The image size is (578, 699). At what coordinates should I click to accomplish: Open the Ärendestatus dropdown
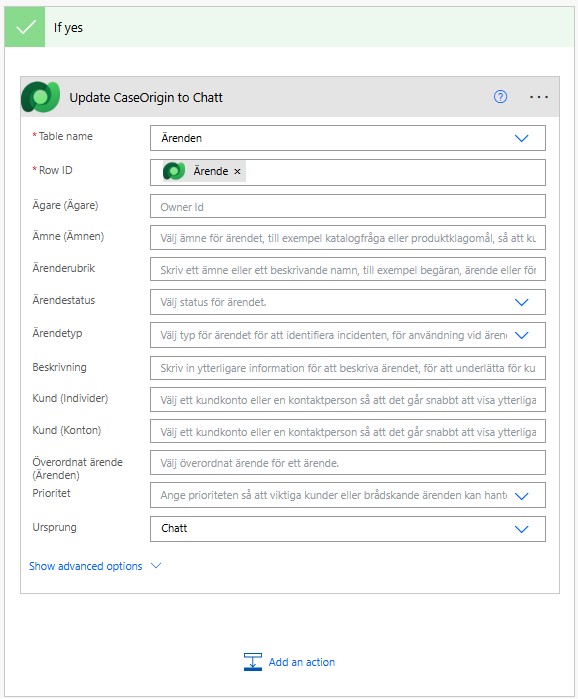pos(521,302)
